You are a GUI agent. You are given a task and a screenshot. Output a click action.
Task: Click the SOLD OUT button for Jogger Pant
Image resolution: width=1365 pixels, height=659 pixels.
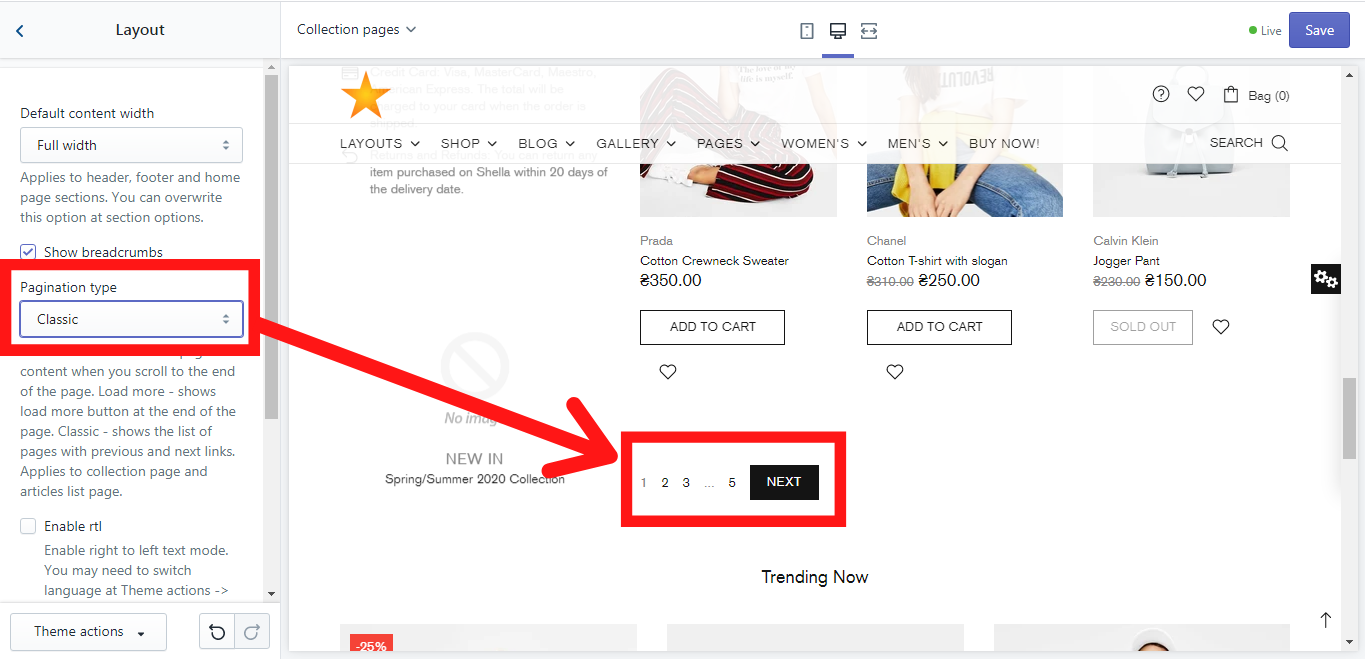click(x=1143, y=327)
